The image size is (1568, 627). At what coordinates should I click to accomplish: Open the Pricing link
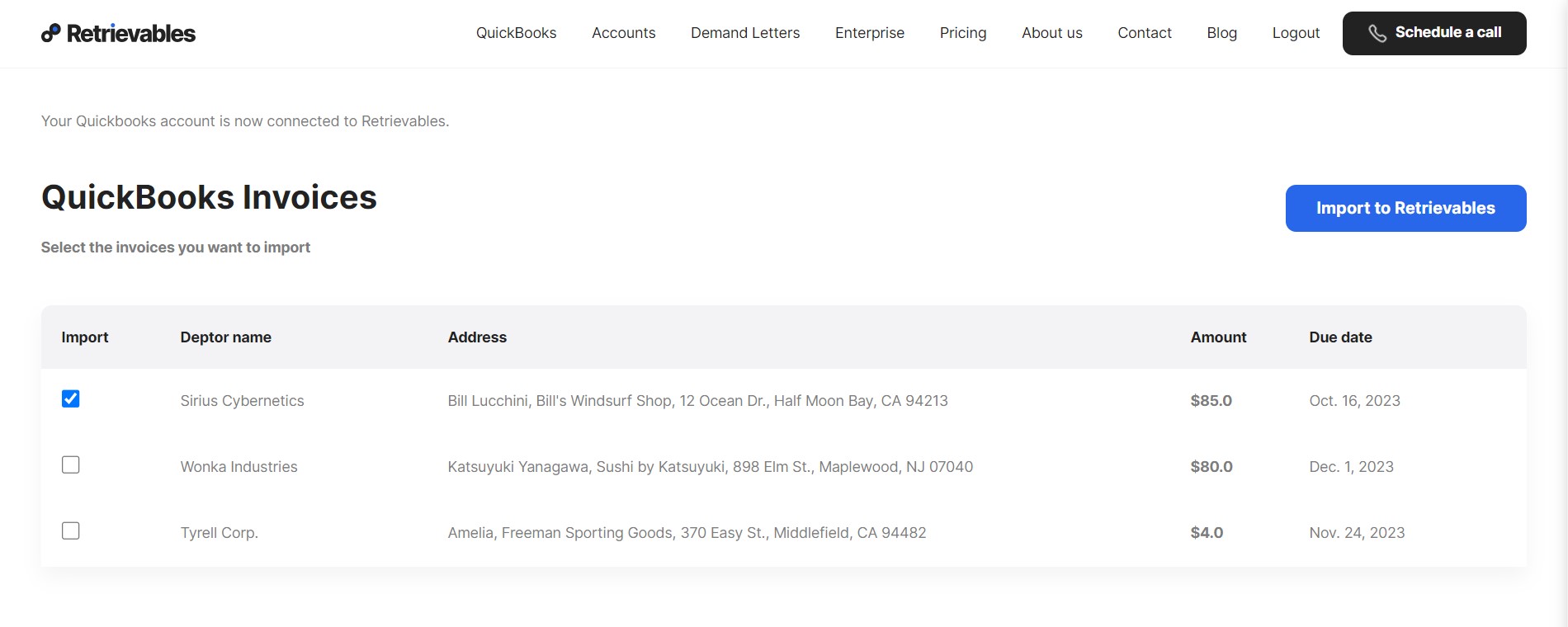click(963, 33)
